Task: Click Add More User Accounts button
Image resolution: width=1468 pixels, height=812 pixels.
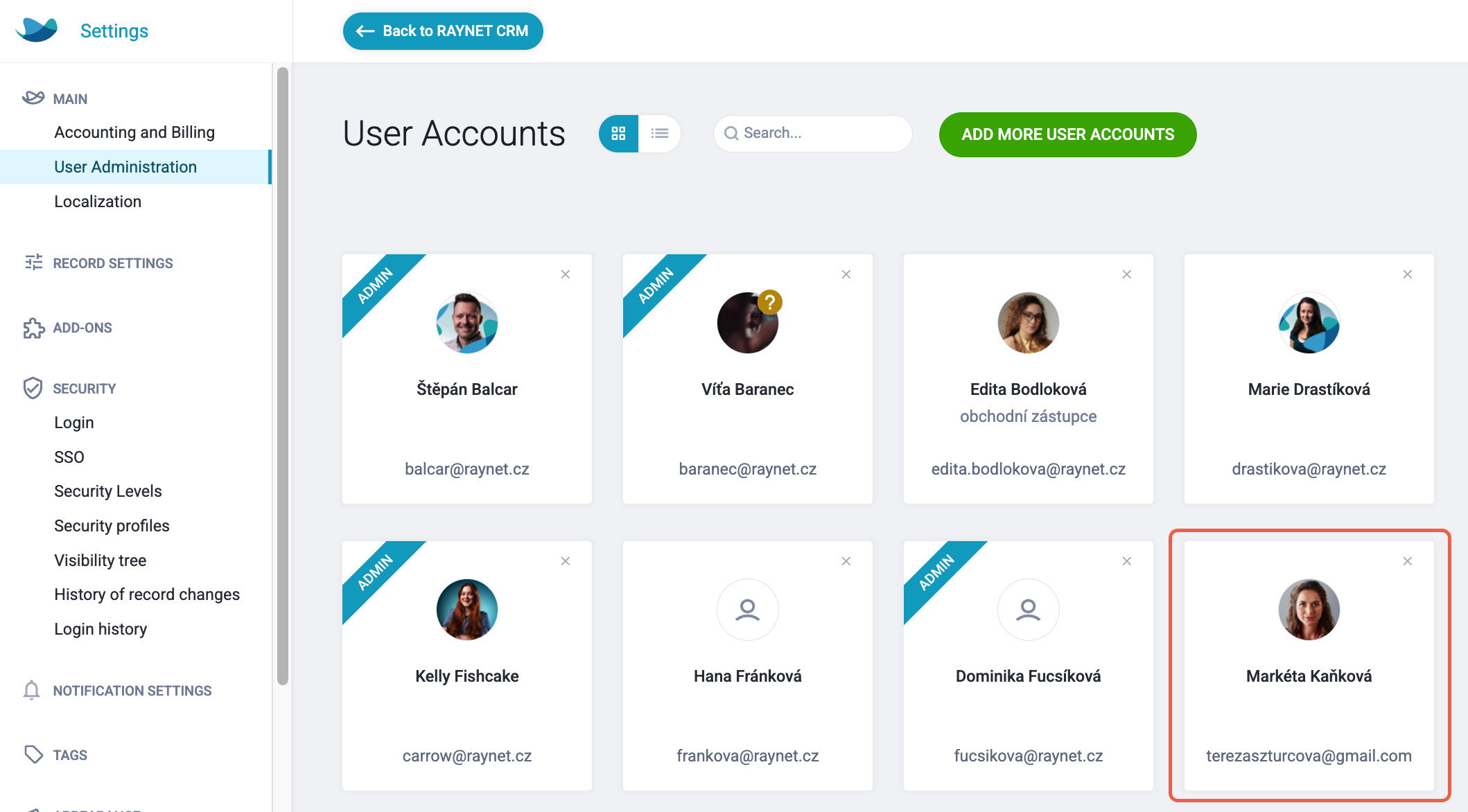Action: 1067,134
